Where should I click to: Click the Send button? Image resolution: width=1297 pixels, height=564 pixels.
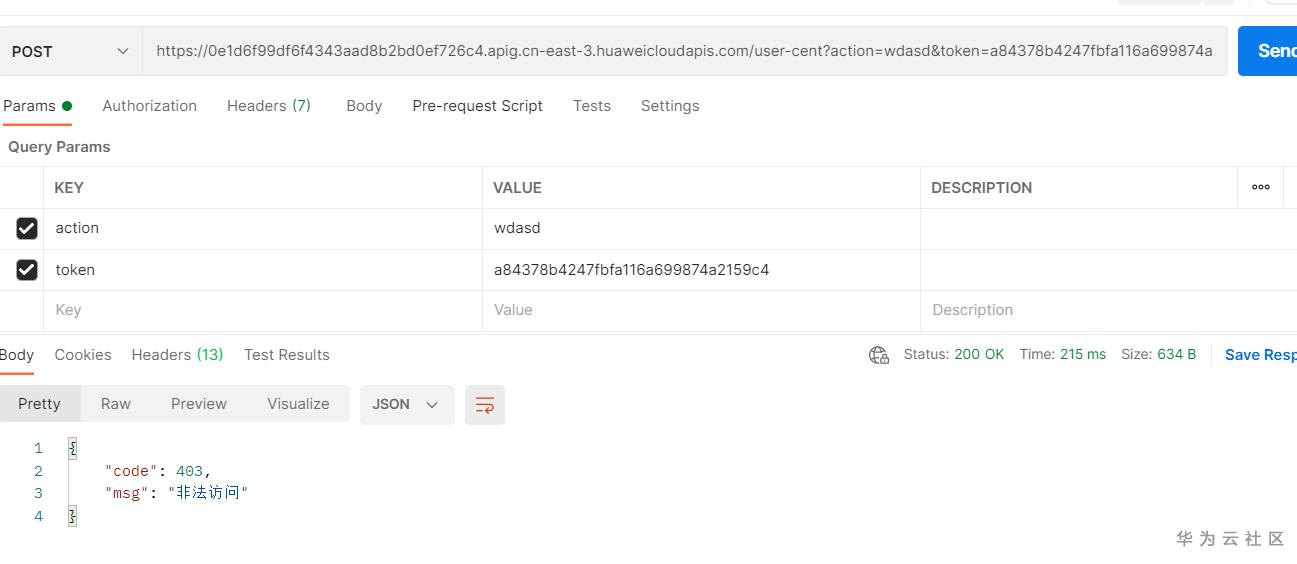tap(1270, 51)
